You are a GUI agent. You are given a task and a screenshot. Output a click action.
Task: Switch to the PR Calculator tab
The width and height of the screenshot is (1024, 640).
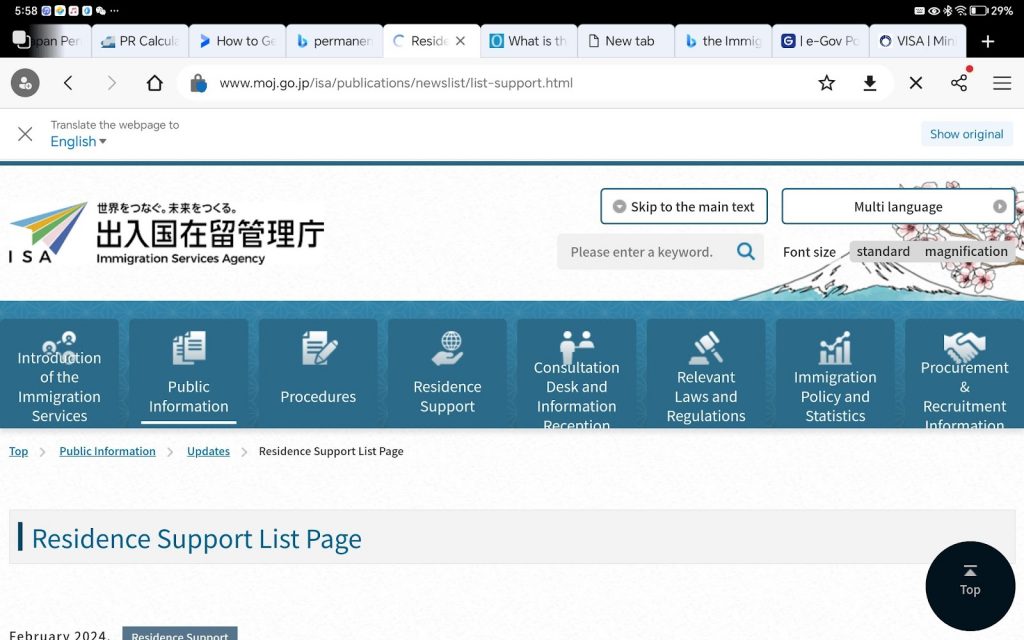point(139,41)
